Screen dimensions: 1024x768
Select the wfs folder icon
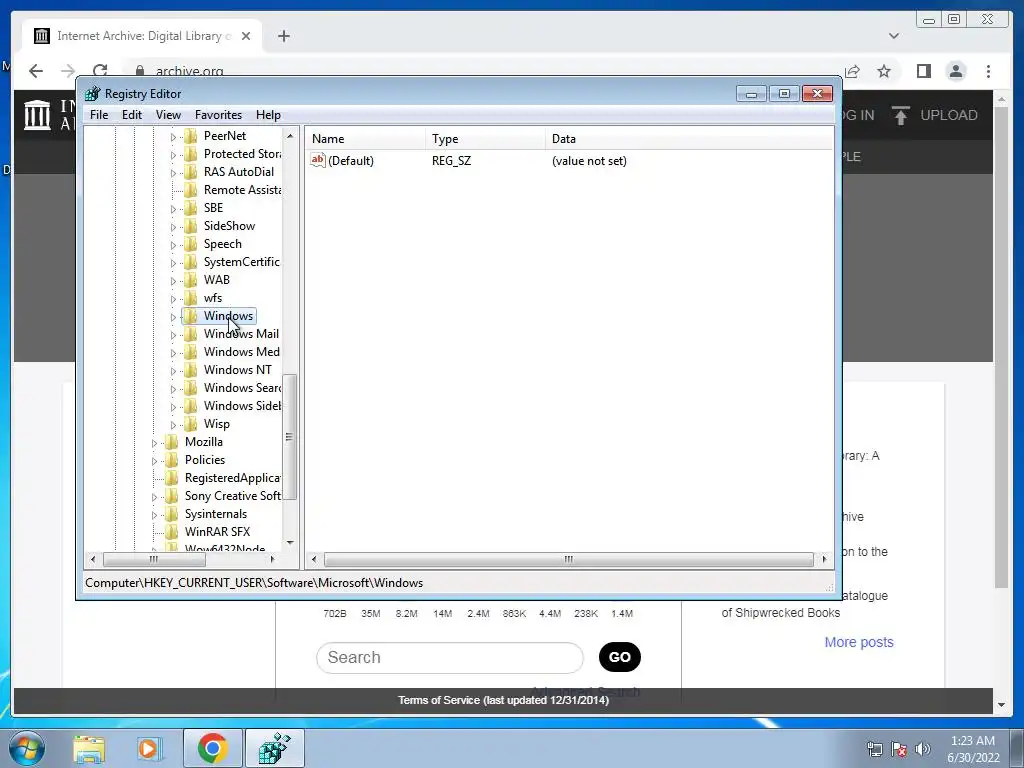tap(191, 298)
